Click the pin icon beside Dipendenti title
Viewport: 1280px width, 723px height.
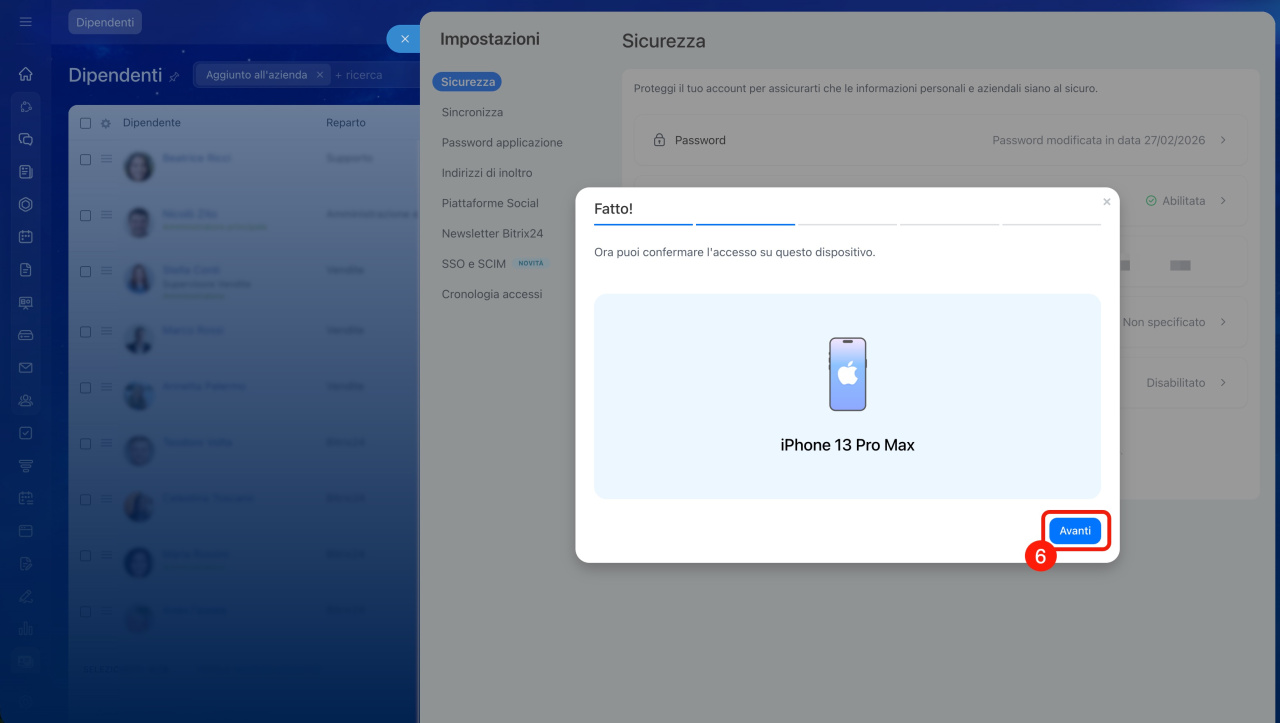pos(175,77)
